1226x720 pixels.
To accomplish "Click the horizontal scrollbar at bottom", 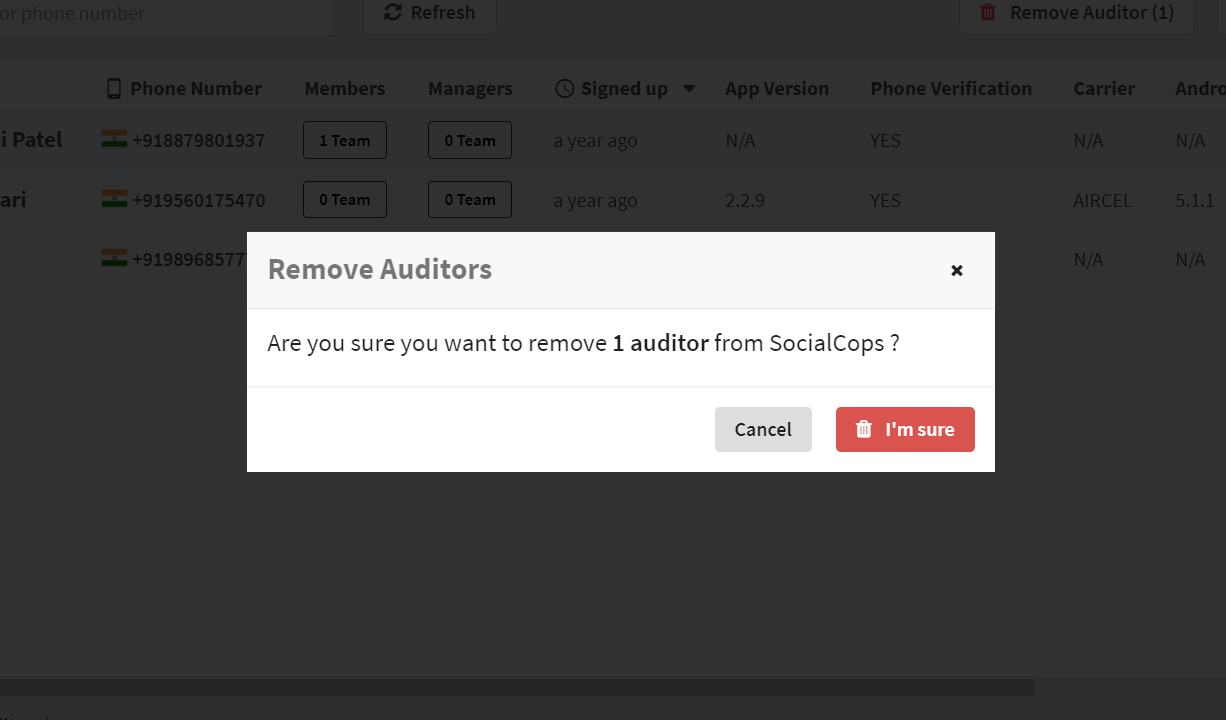I will pos(516,687).
